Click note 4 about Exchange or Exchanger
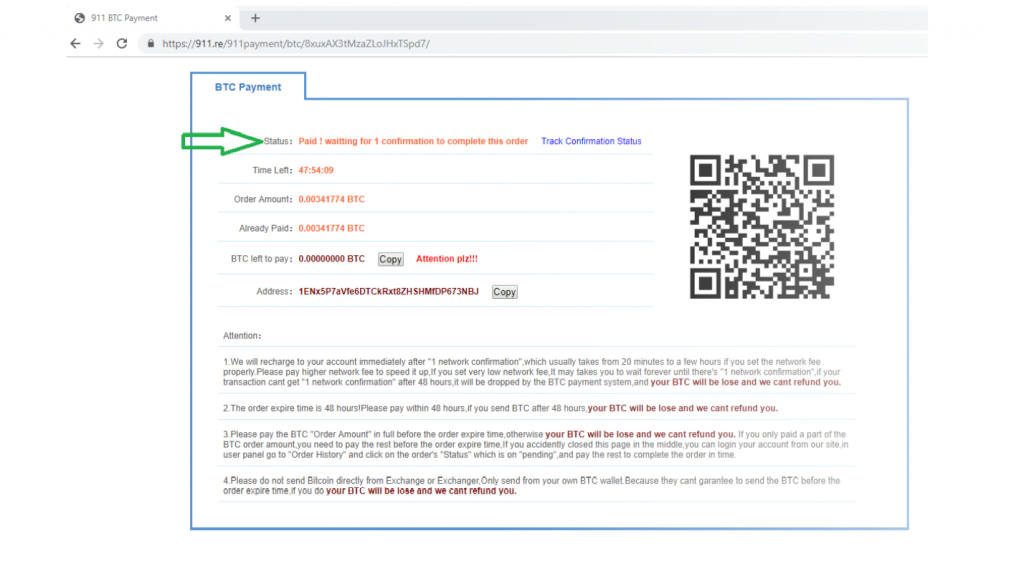The height and width of the screenshot is (579, 1024). [532, 486]
